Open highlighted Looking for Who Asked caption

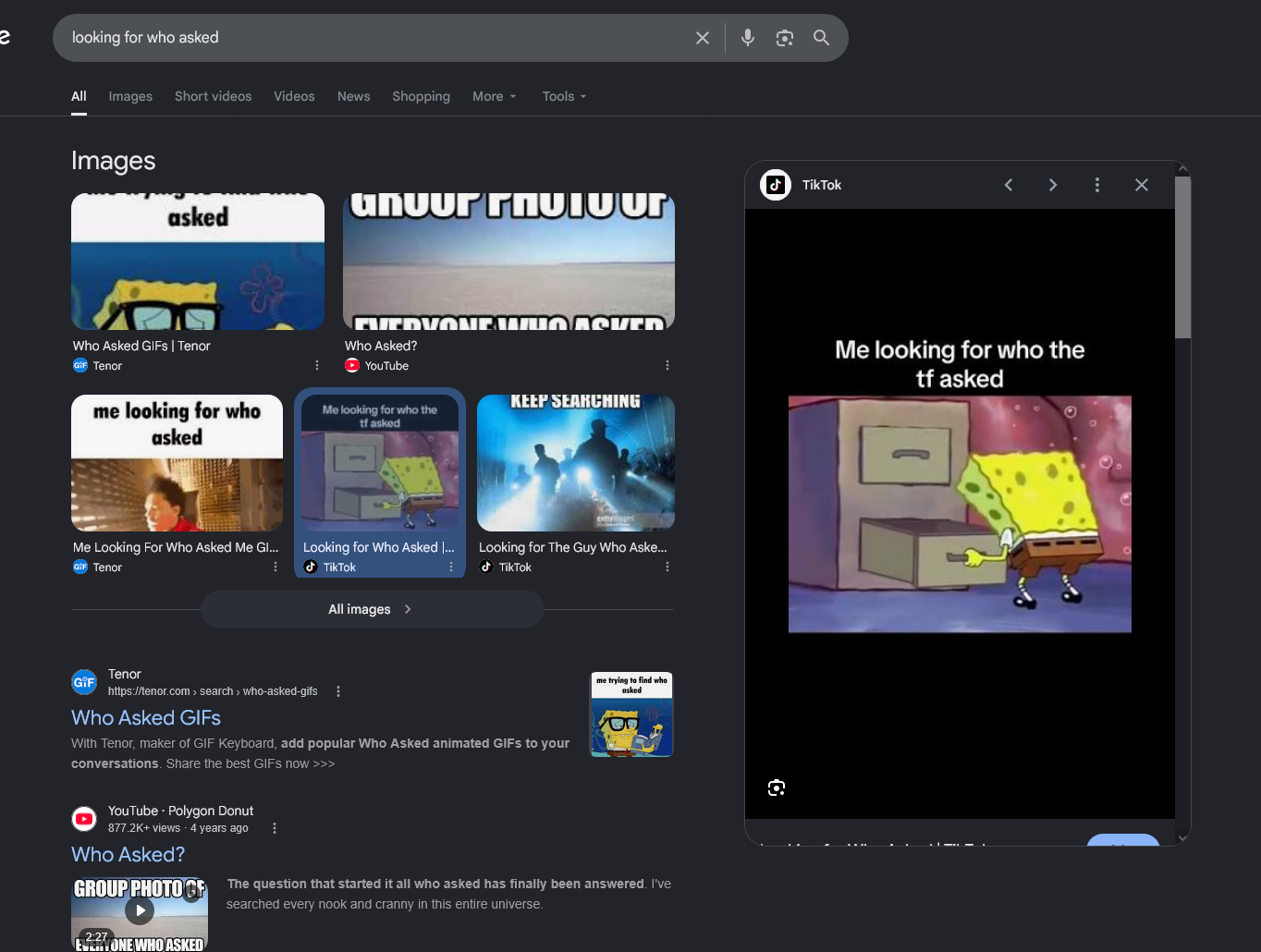pyautogui.click(x=379, y=547)
